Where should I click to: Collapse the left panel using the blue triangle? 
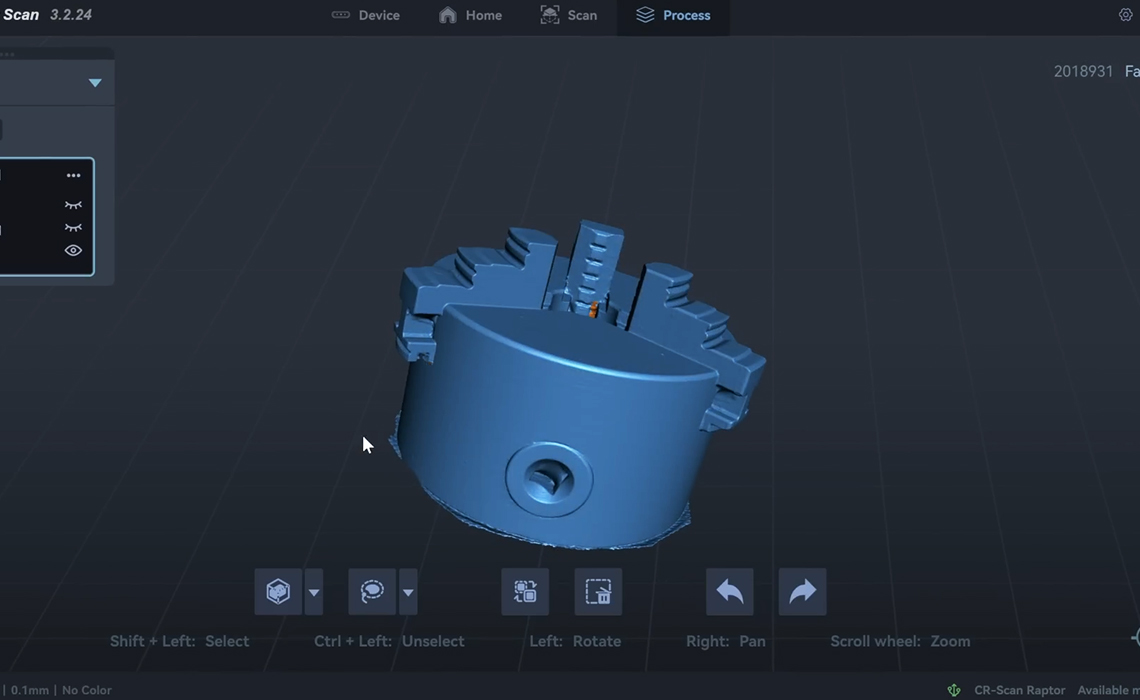tap(95, 83)
